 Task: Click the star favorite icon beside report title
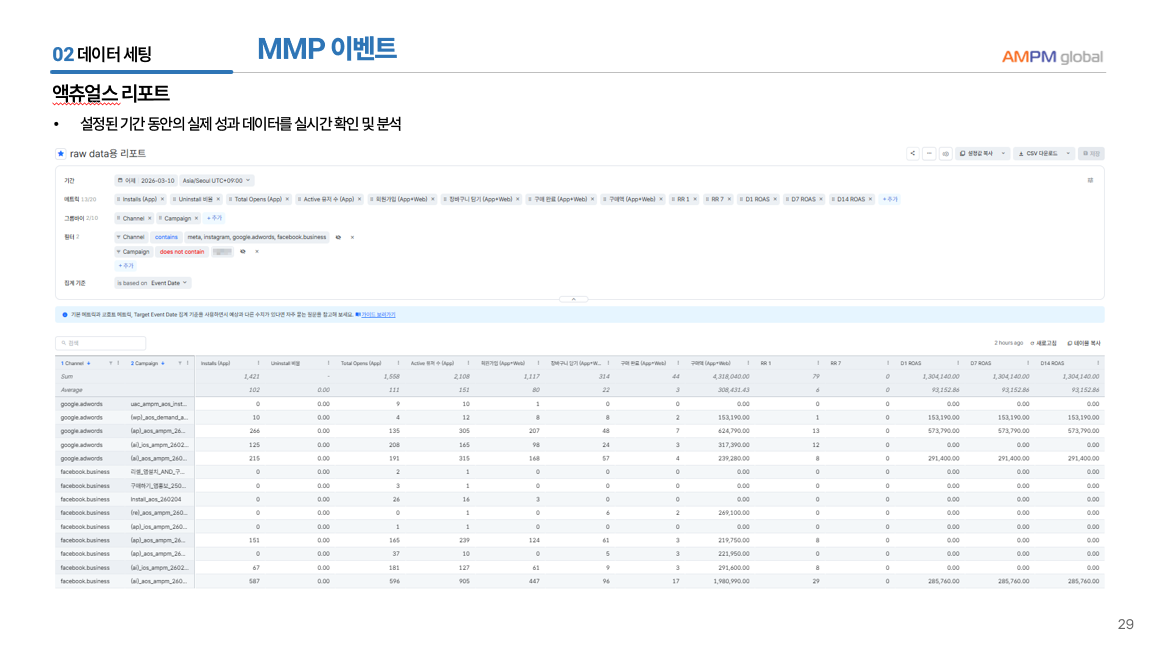click(60, 153)
